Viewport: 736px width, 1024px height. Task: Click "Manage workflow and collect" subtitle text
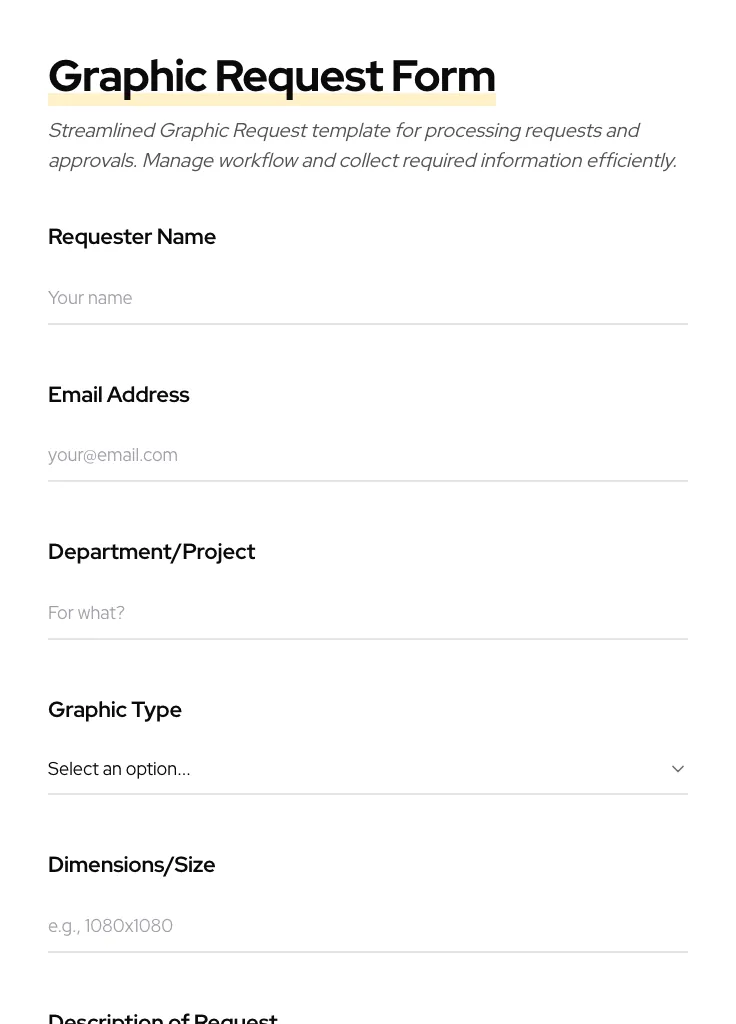pyautogui.click(x=270, y=161)
